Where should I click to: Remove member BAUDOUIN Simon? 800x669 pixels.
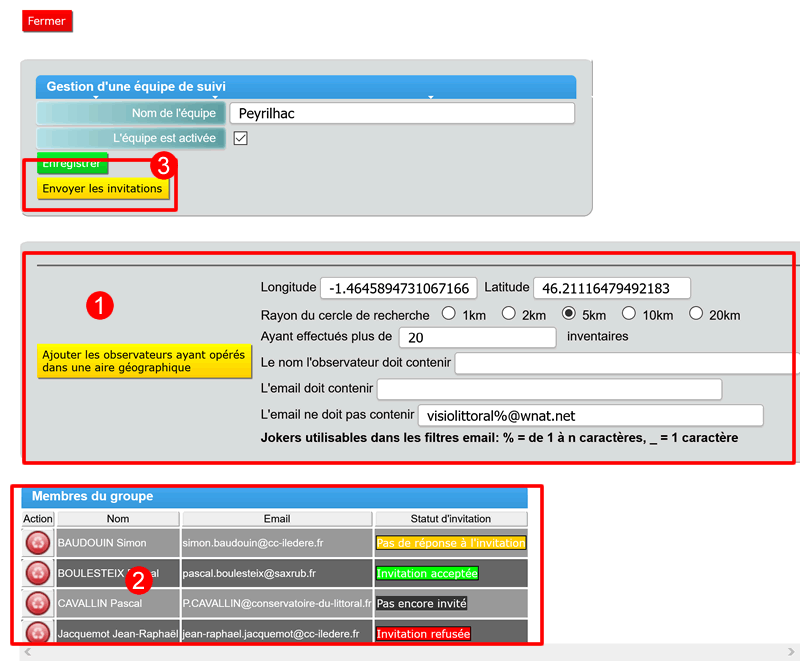tap(38, 542)
